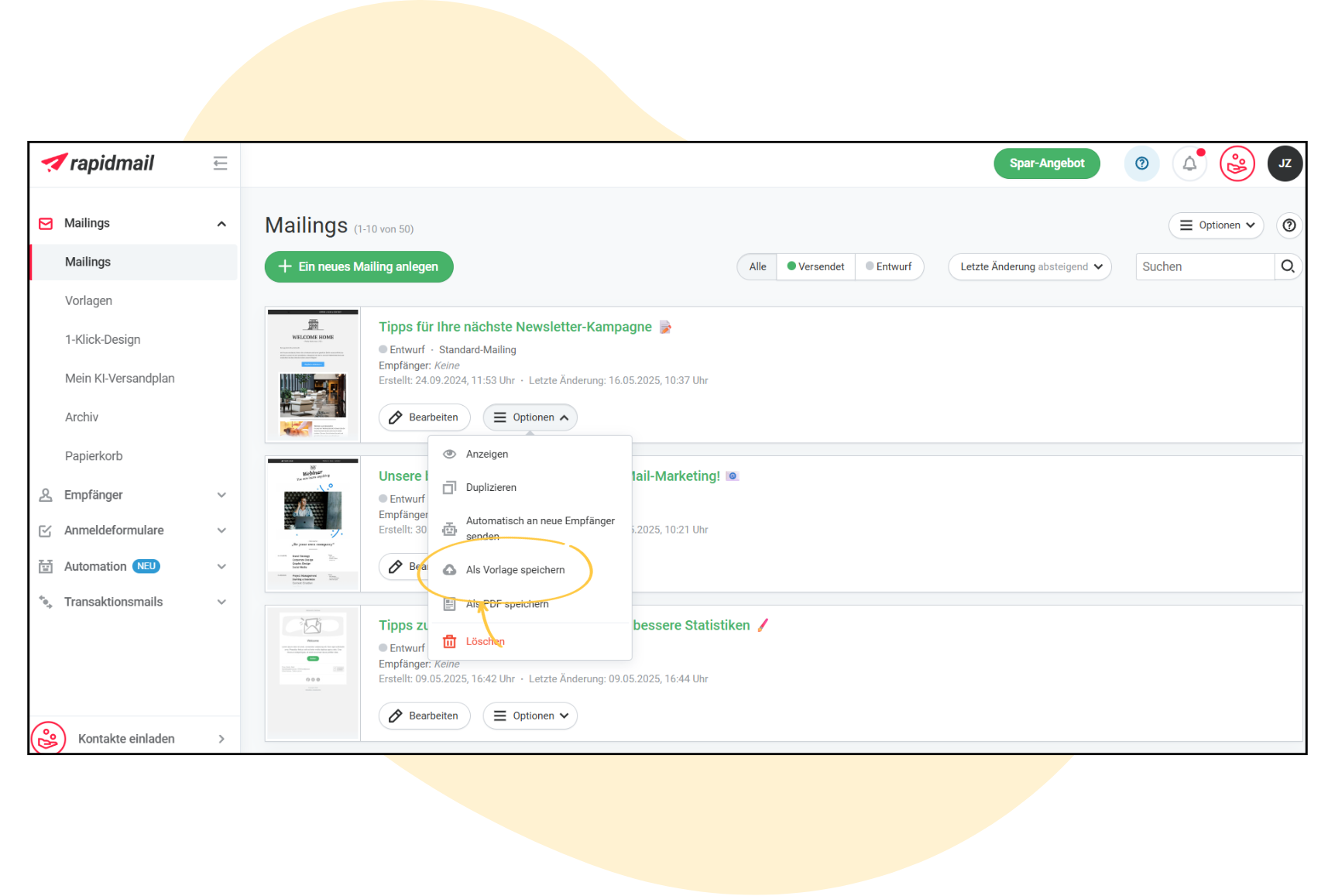Click the search magnifier icon
Screen dimensions: 1335x896
pos(1288,266)
